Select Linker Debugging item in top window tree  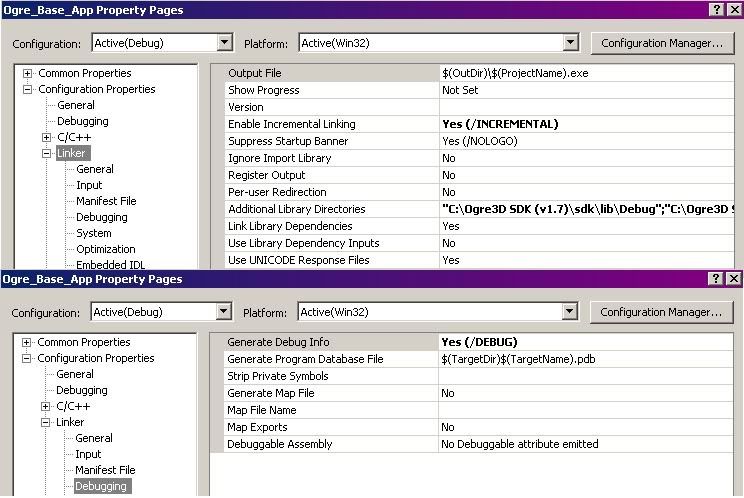click(x=102, y=218)
